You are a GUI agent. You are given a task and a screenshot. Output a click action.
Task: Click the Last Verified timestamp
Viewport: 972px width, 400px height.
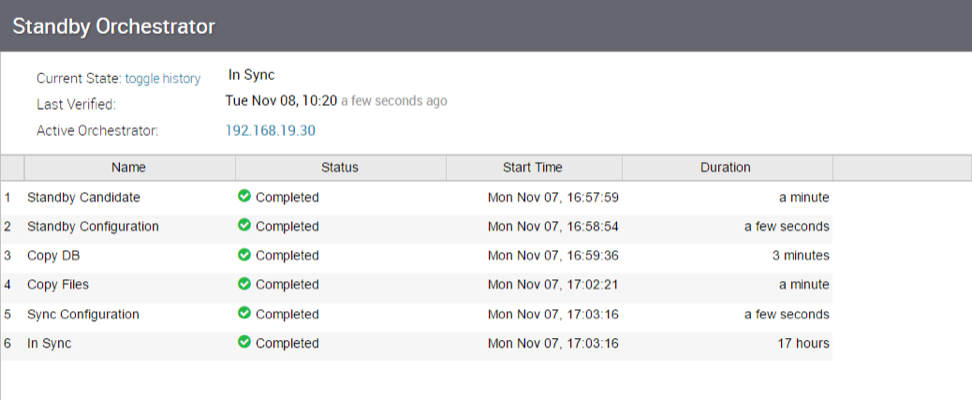pos(282,101)
